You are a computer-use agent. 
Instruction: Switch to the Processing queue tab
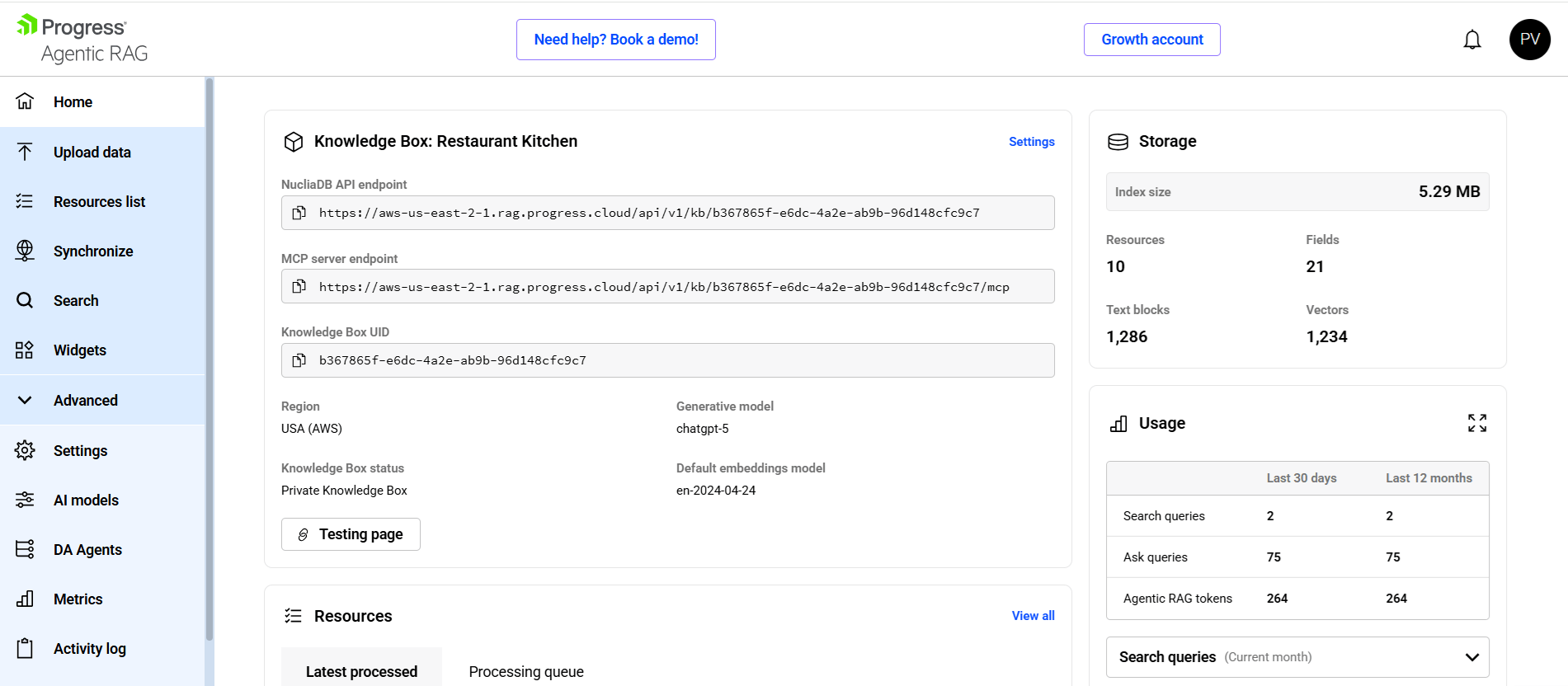(x=526, y=671)
